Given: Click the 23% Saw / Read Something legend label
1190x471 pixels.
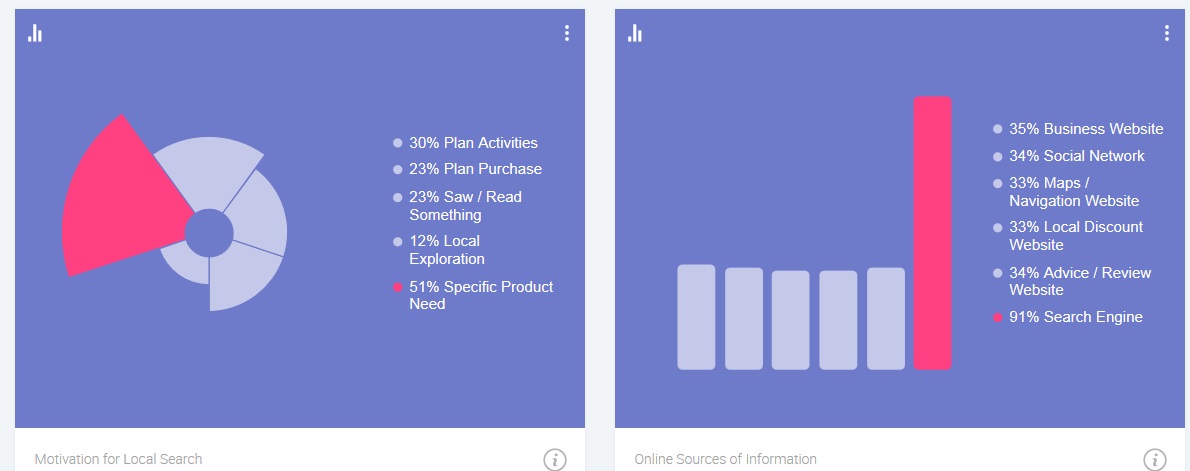Looking at the screenshot, I should (x=465, y=205).
